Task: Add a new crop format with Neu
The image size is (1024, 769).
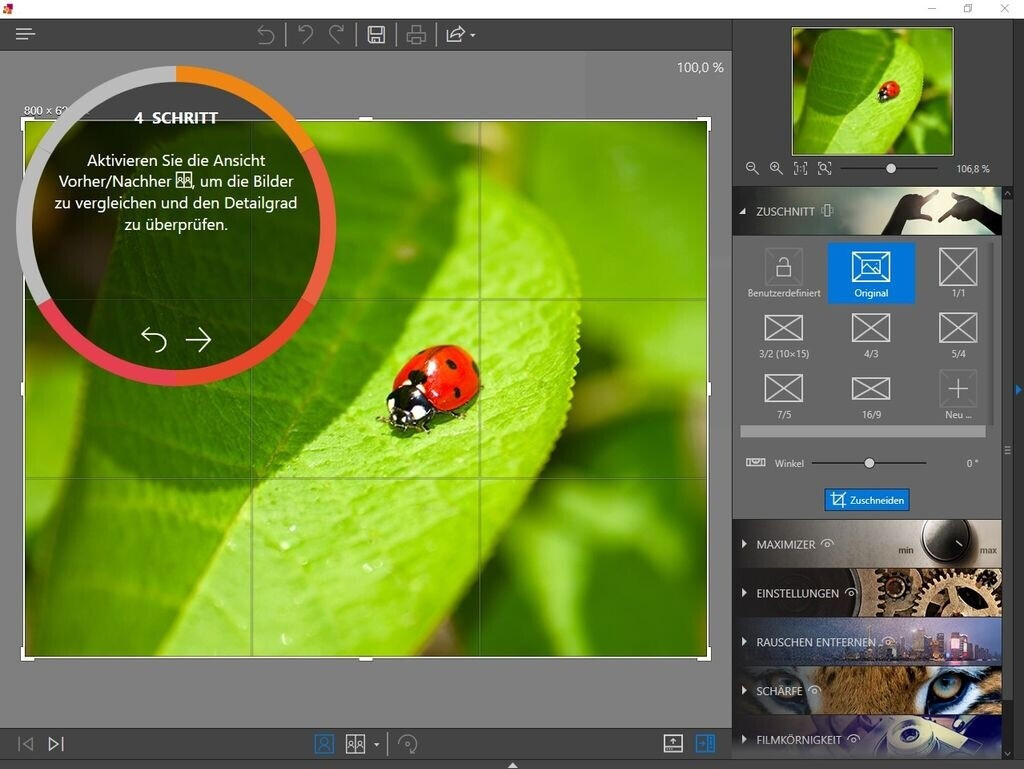Action: (x=958, y=394)
